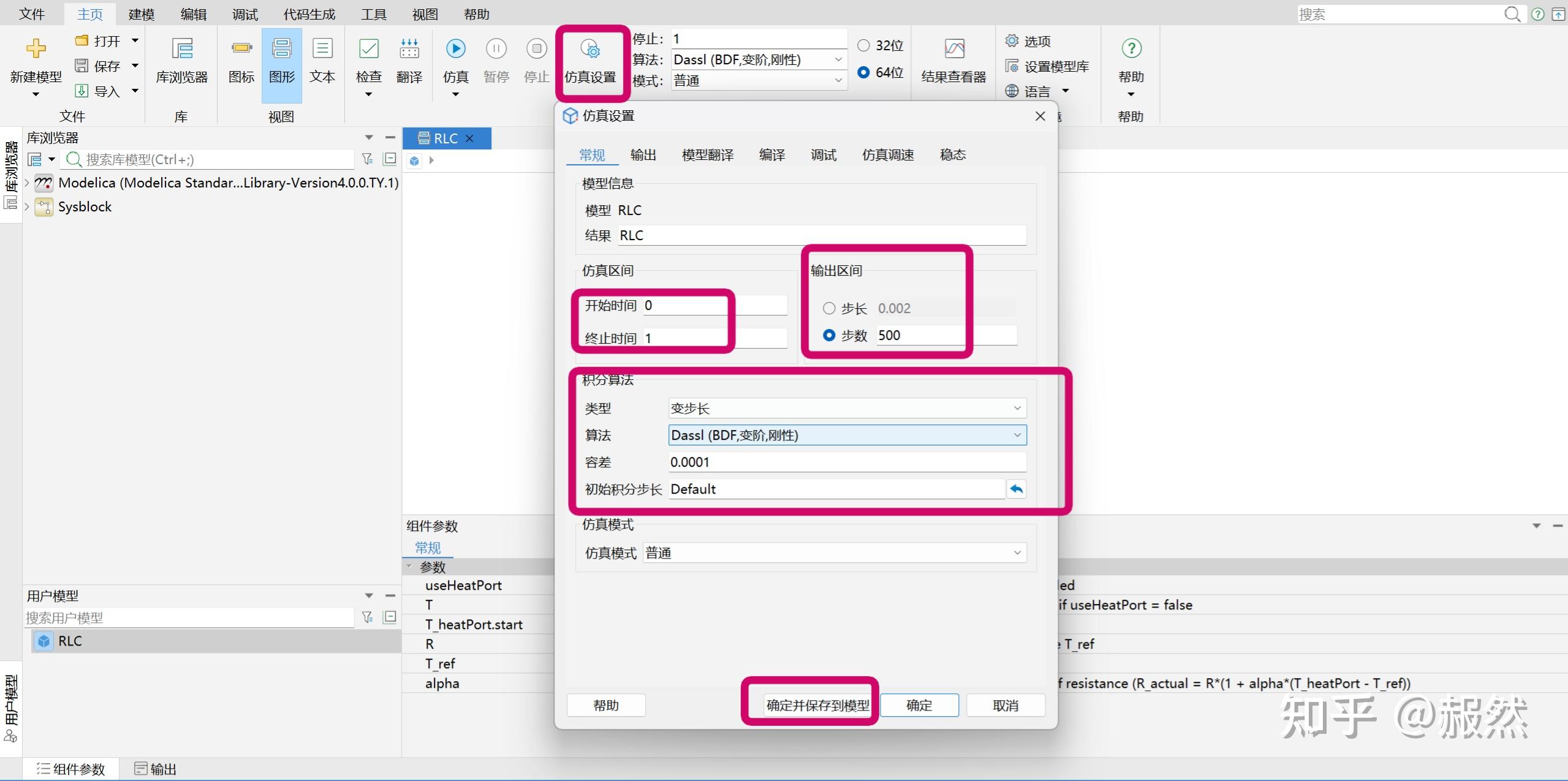
Task: Click the 帮助 question mark icon
Action: [x=1131, y=48]
